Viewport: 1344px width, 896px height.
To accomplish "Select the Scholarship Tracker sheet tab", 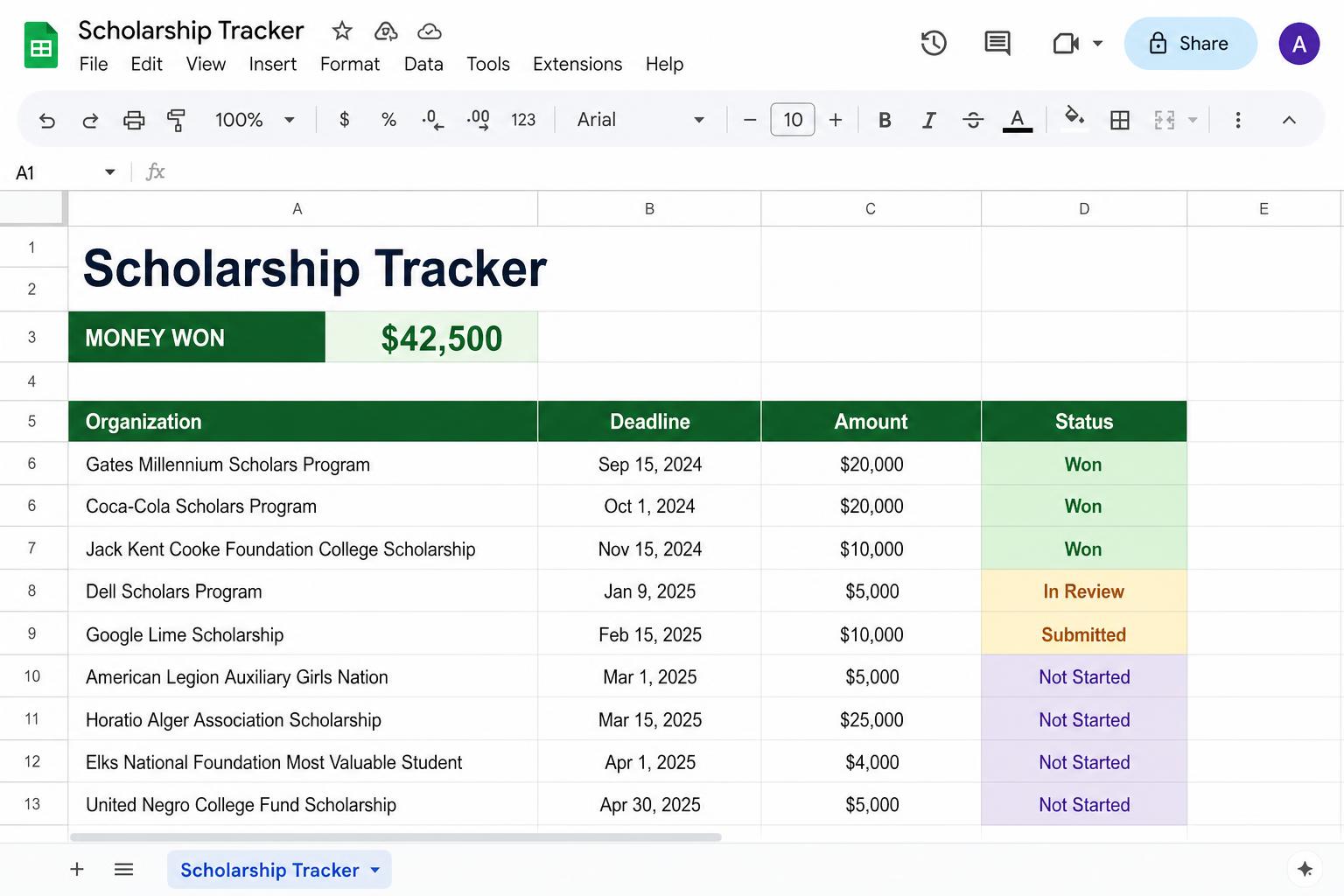I will click(x=279, y=870).
